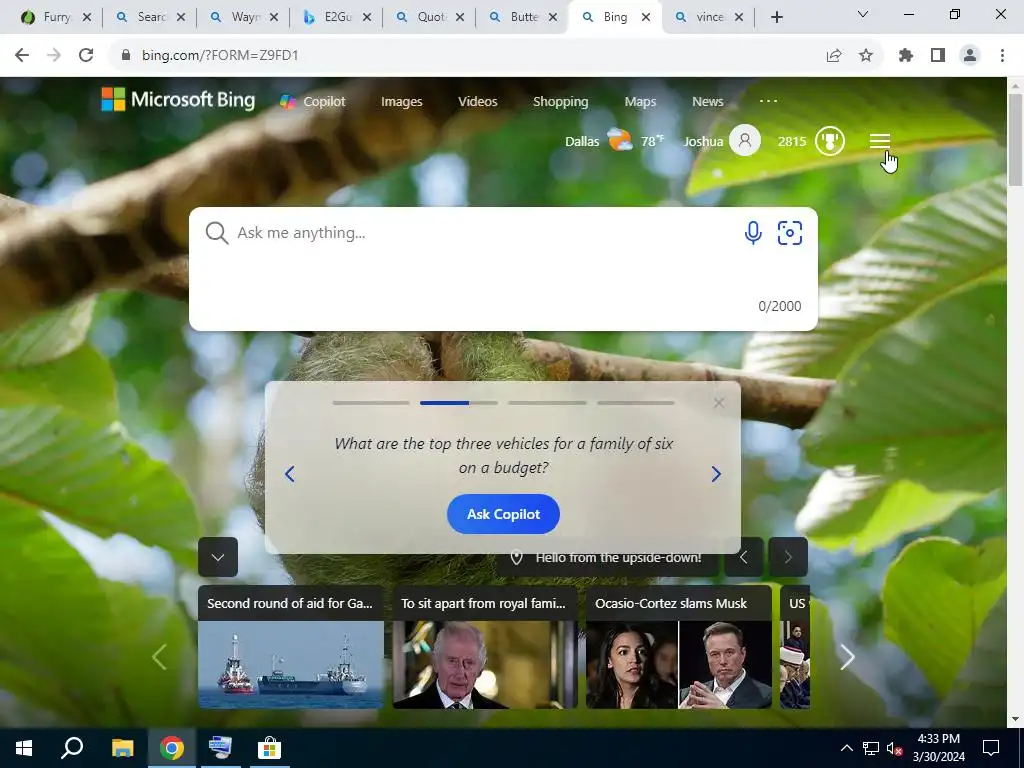Click the 'Dallas' location text
This screenshot has width=1024, height=768.
point(582,141)
